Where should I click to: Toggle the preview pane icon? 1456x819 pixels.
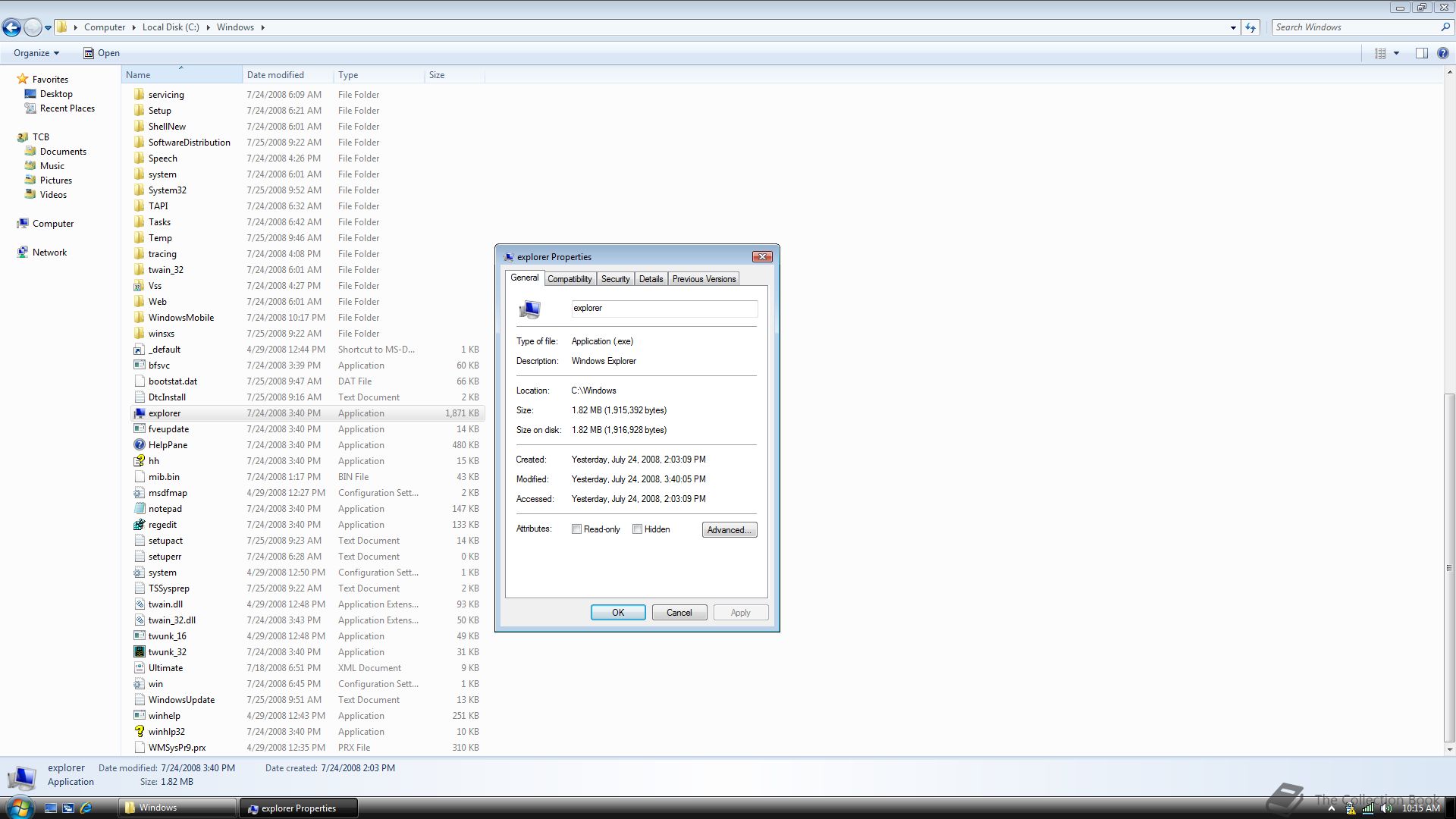pyautogui.click(x=1421, y=53)
